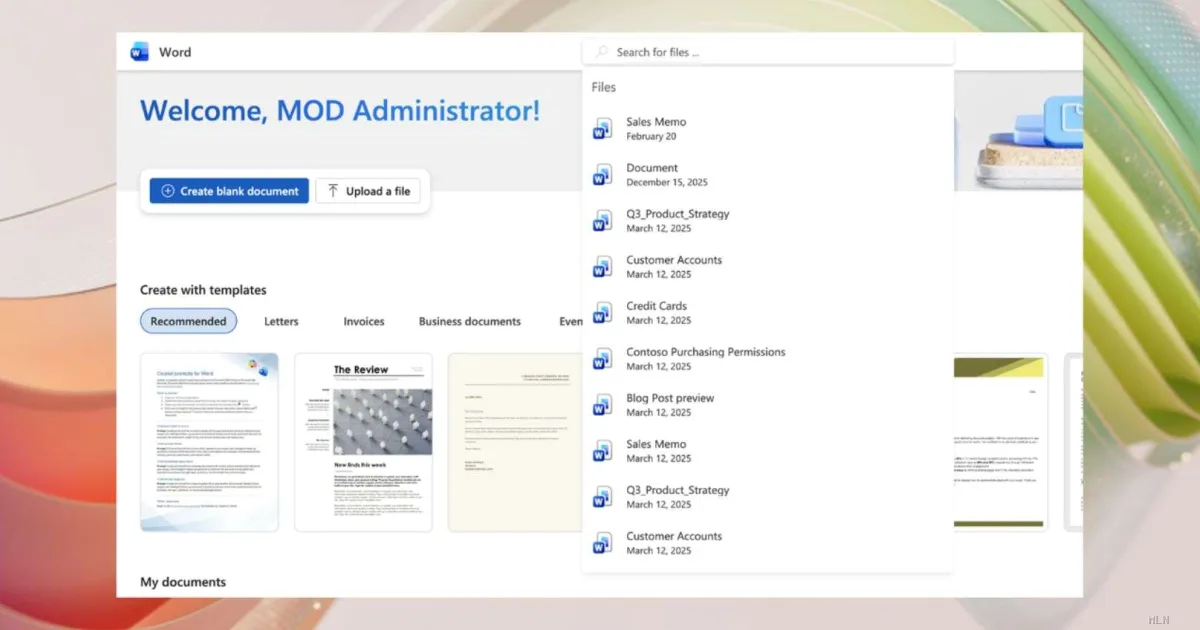Select the Recommended templates tab
Screen dimensions: 1200x630
(x=189, y=321)
